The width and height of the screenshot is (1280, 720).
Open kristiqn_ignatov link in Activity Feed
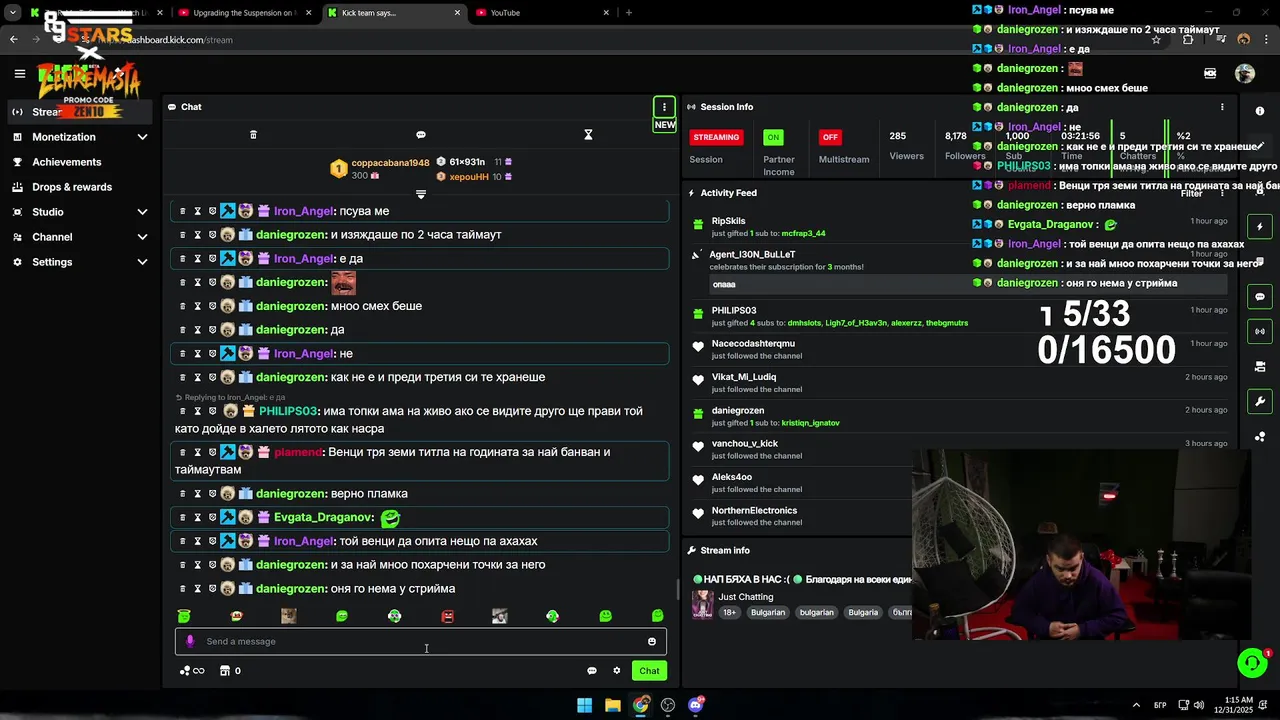coord(810,423)
